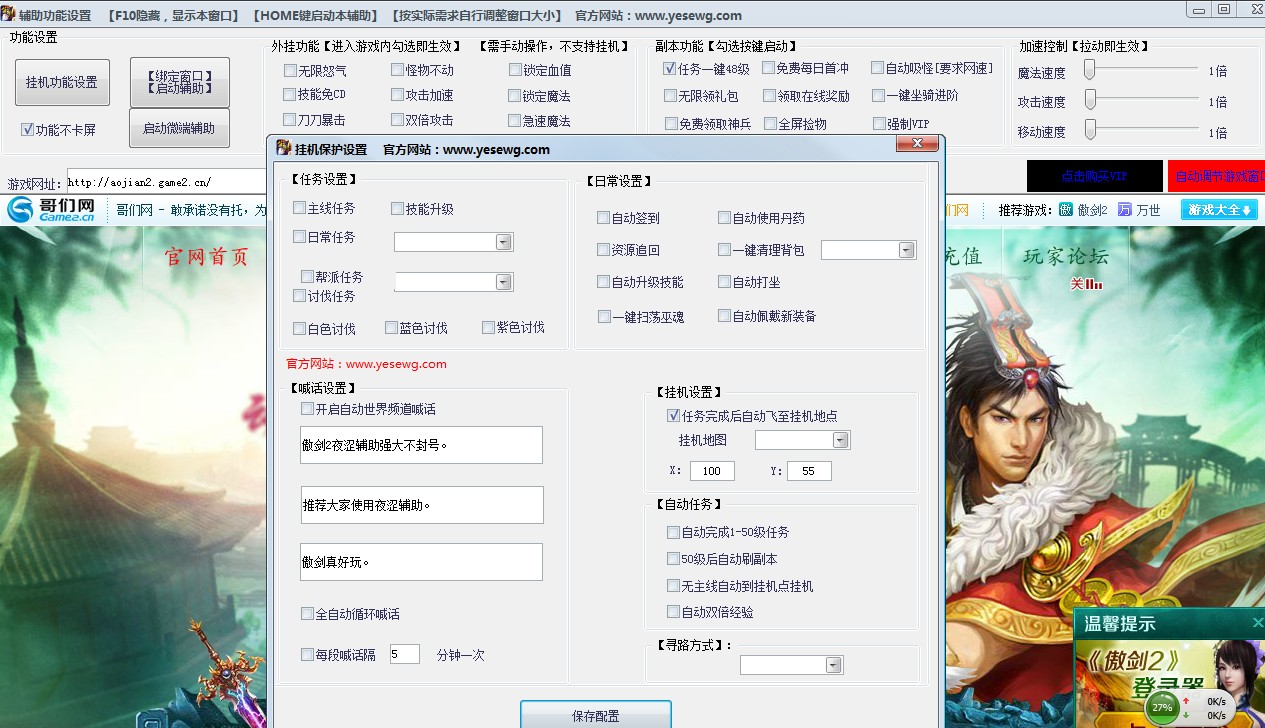This screenshot has height=728, width=1265.
Task: Click the 攻击速度 slider handle
Action: 1091,99
